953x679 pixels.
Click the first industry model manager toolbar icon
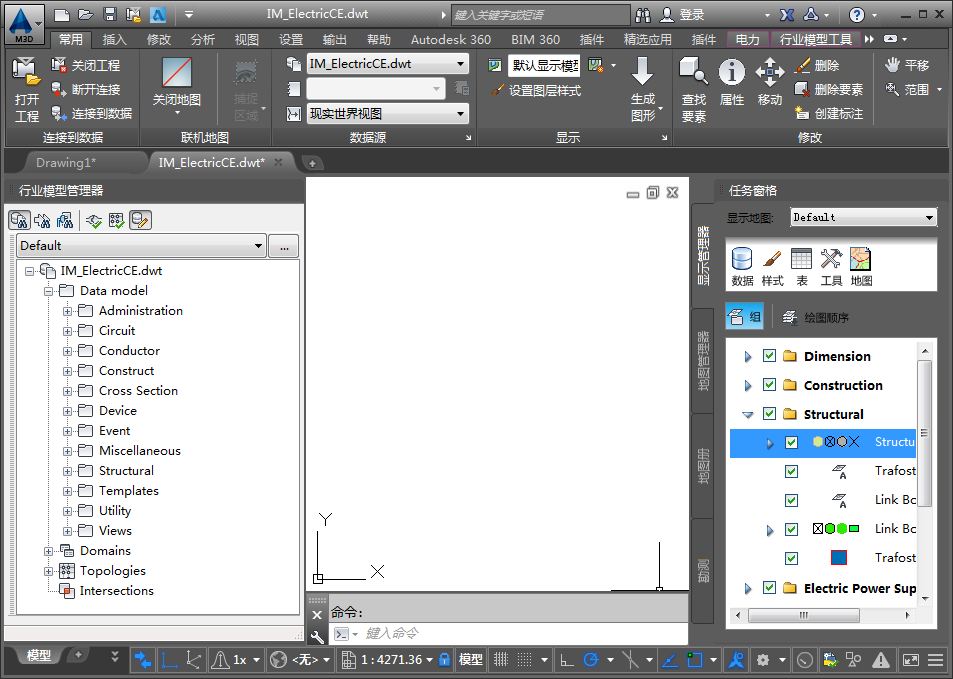point(19,220)
